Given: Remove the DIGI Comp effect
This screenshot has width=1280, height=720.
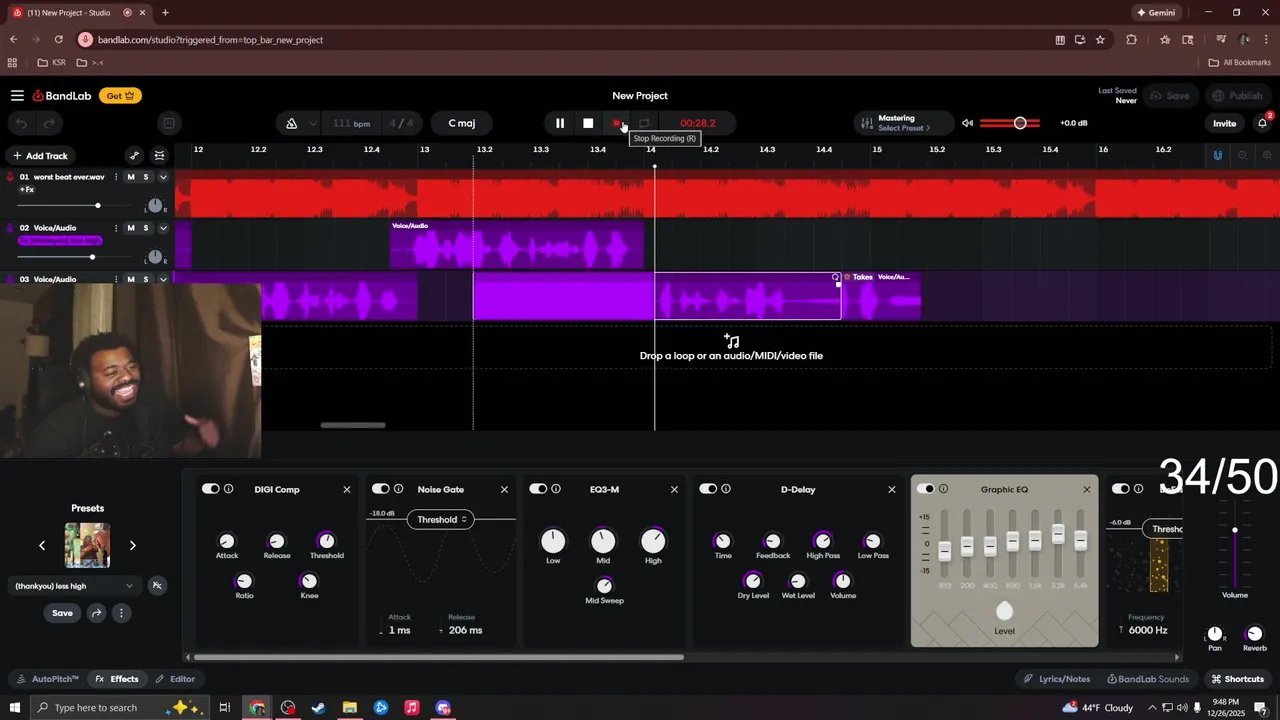Looking at the screenshot, I should (x=347, y=490).
